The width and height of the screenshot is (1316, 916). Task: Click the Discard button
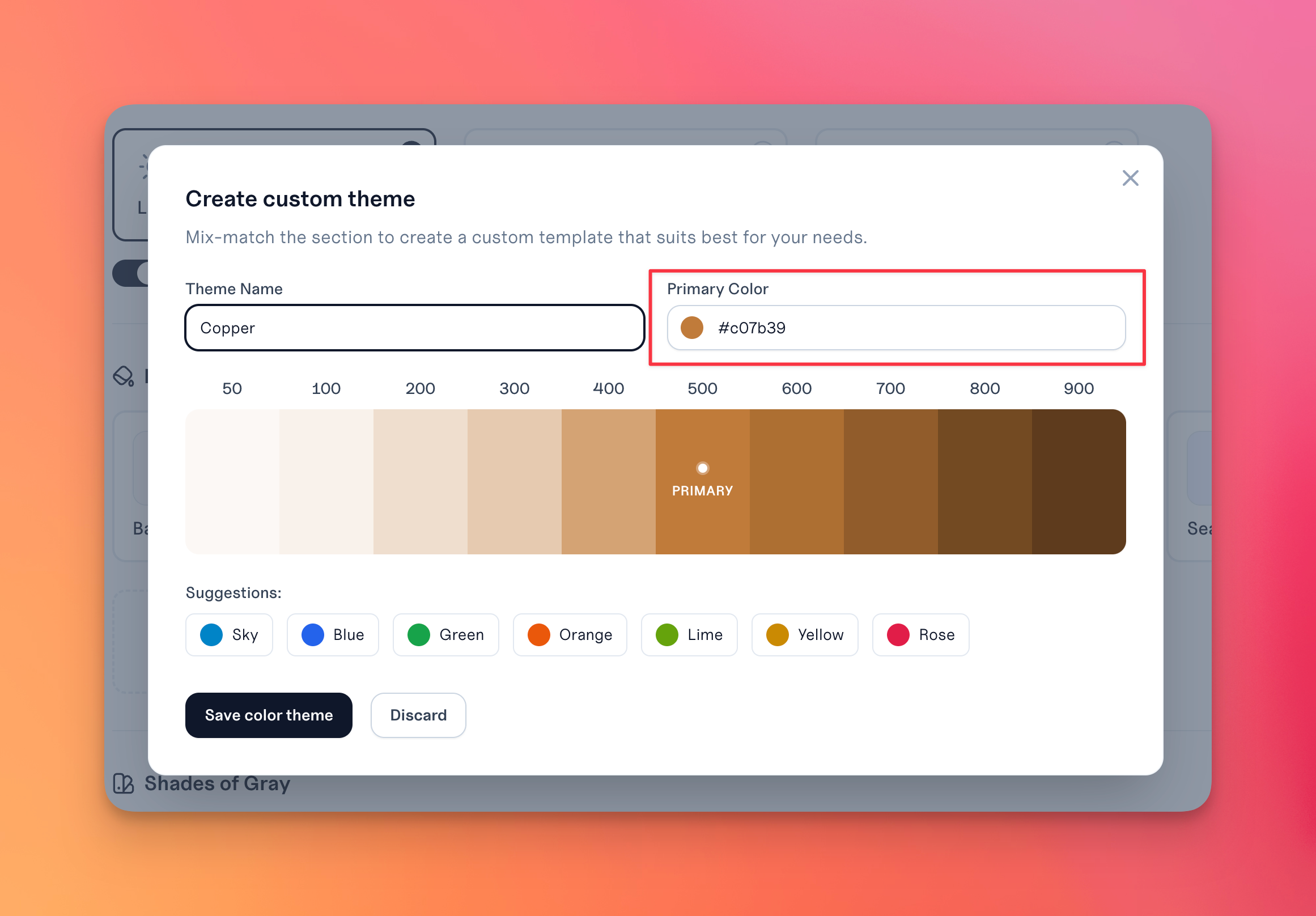coord(418,715)
